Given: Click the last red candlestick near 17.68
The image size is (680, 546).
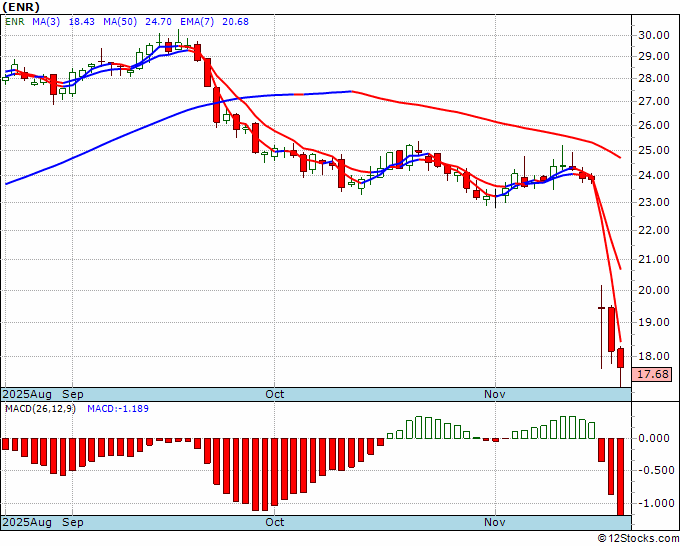Looking at the screenshot, I should click(621, 358).
